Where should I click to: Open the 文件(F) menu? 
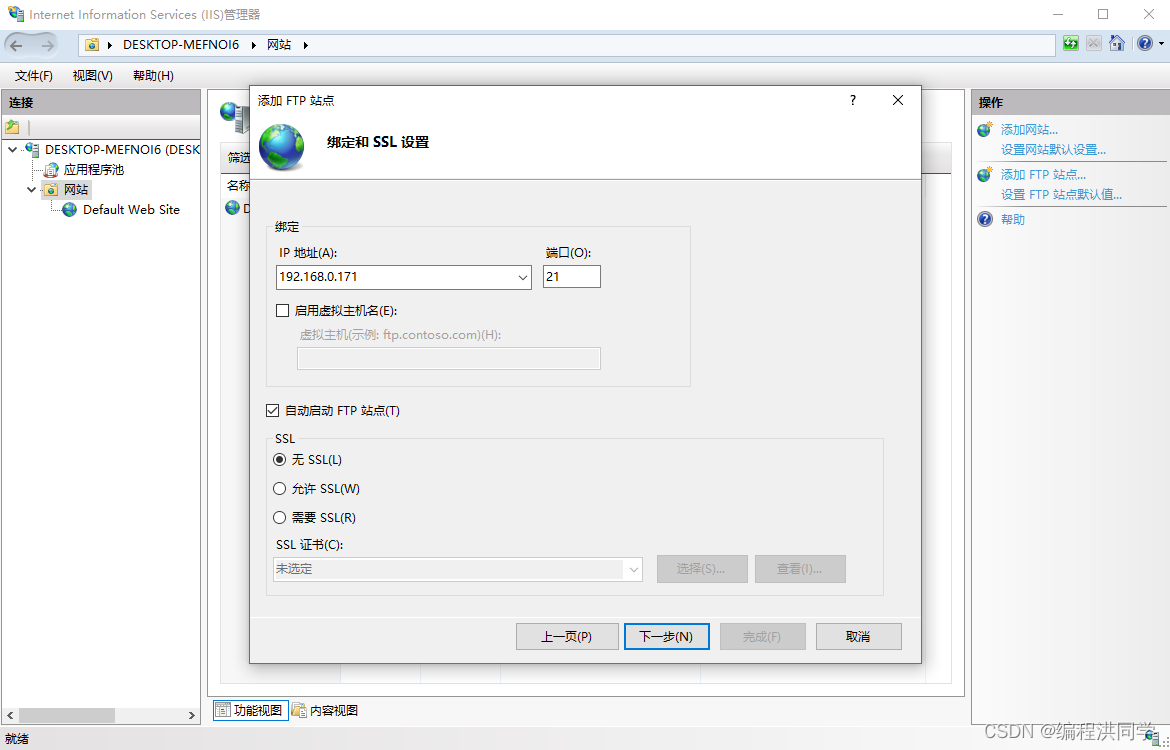click(x=34, y=76)
